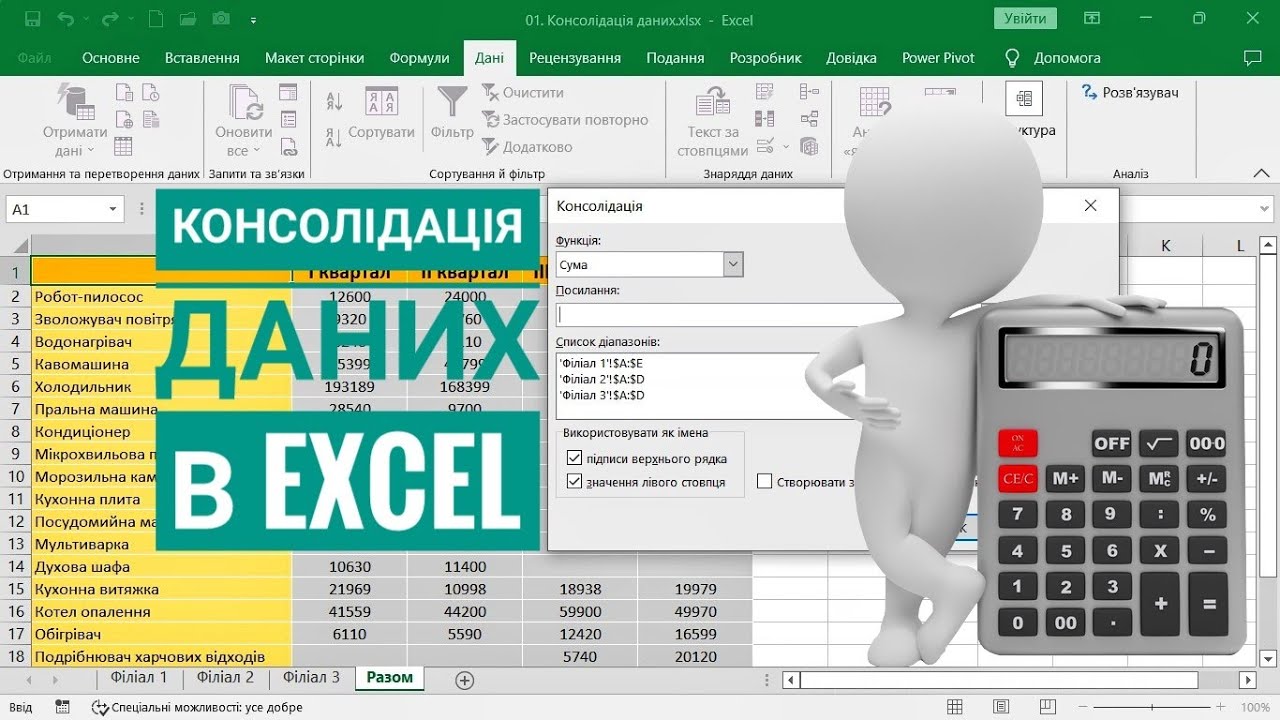1280x720 pixels.
Task: Create a new blank workbook from the quick access toolbar
Action: pos(156,19)
